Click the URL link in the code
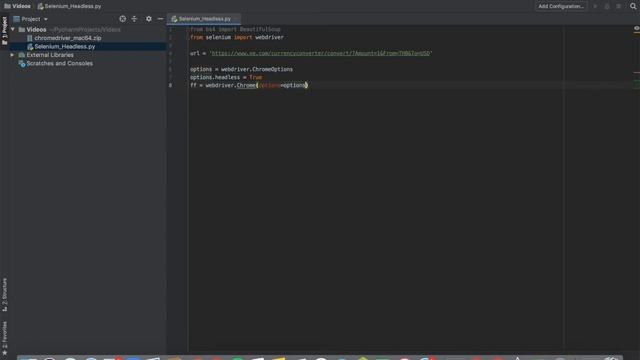640x360 pixels. pyautogui.click(x=320, y=53)
